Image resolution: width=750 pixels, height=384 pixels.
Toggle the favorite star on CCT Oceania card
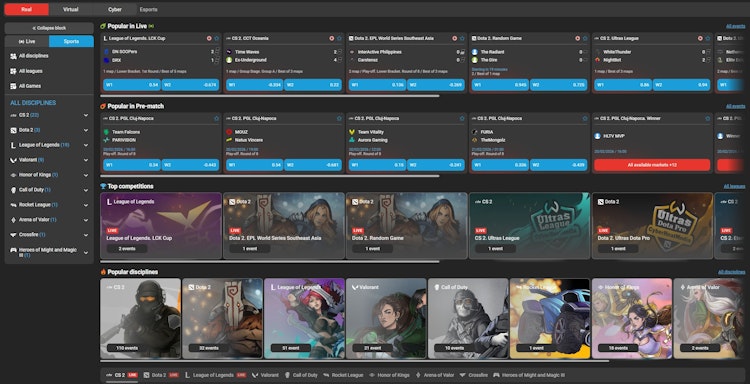339,38
